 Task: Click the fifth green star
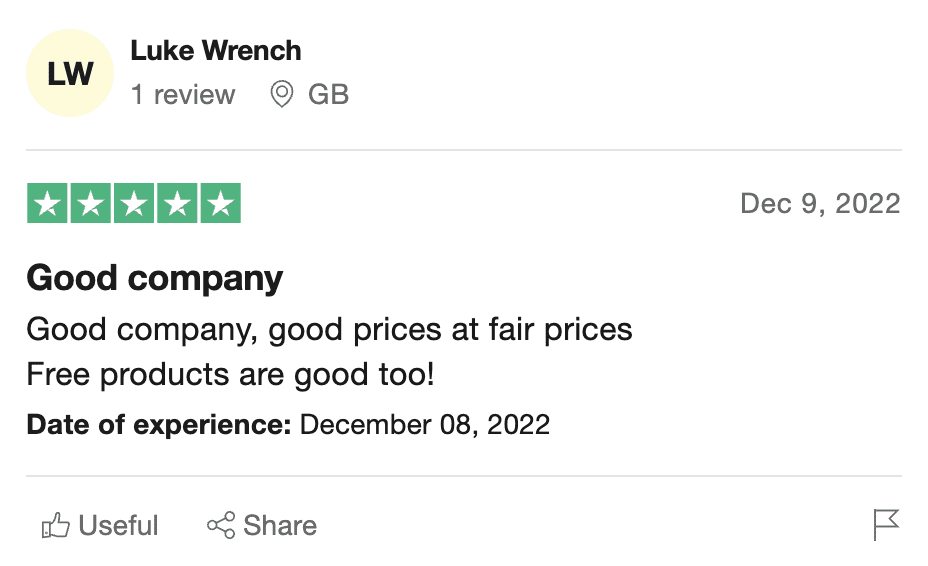(x=221, y=203)
